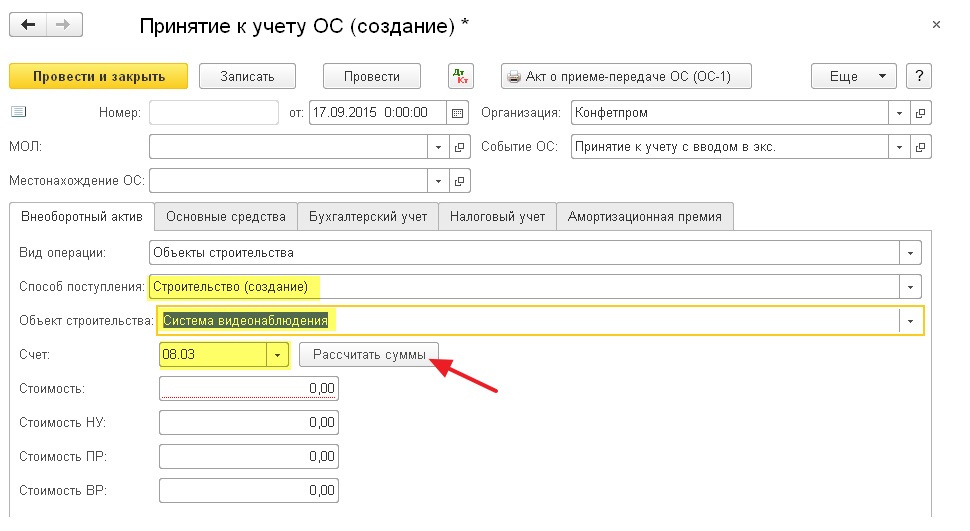The width and height of the screenshot is (970, 531).
Task: Click the Записать button
Action: pos(247,76)
